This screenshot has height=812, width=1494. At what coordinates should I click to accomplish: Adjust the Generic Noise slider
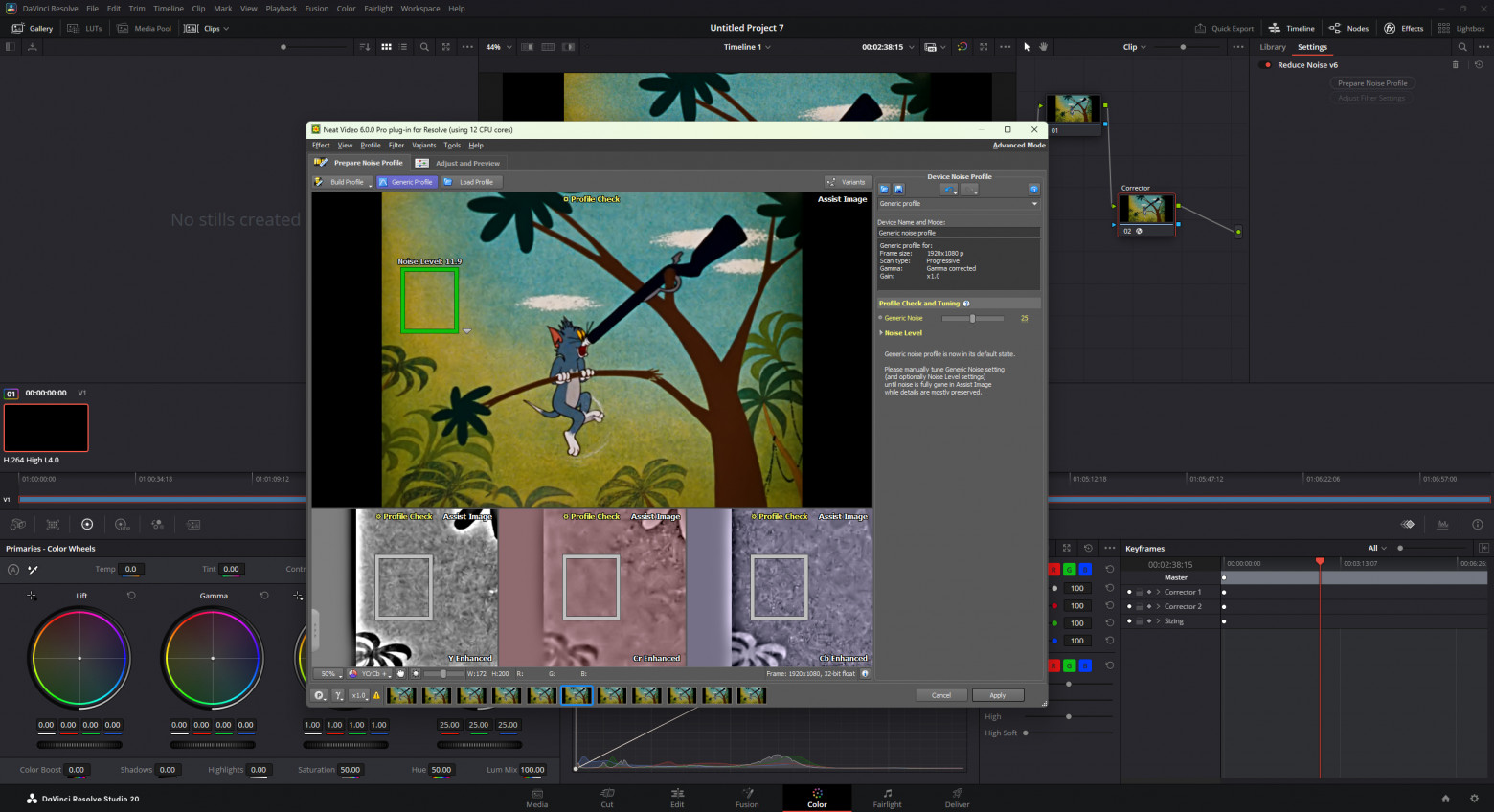point(973,318)
